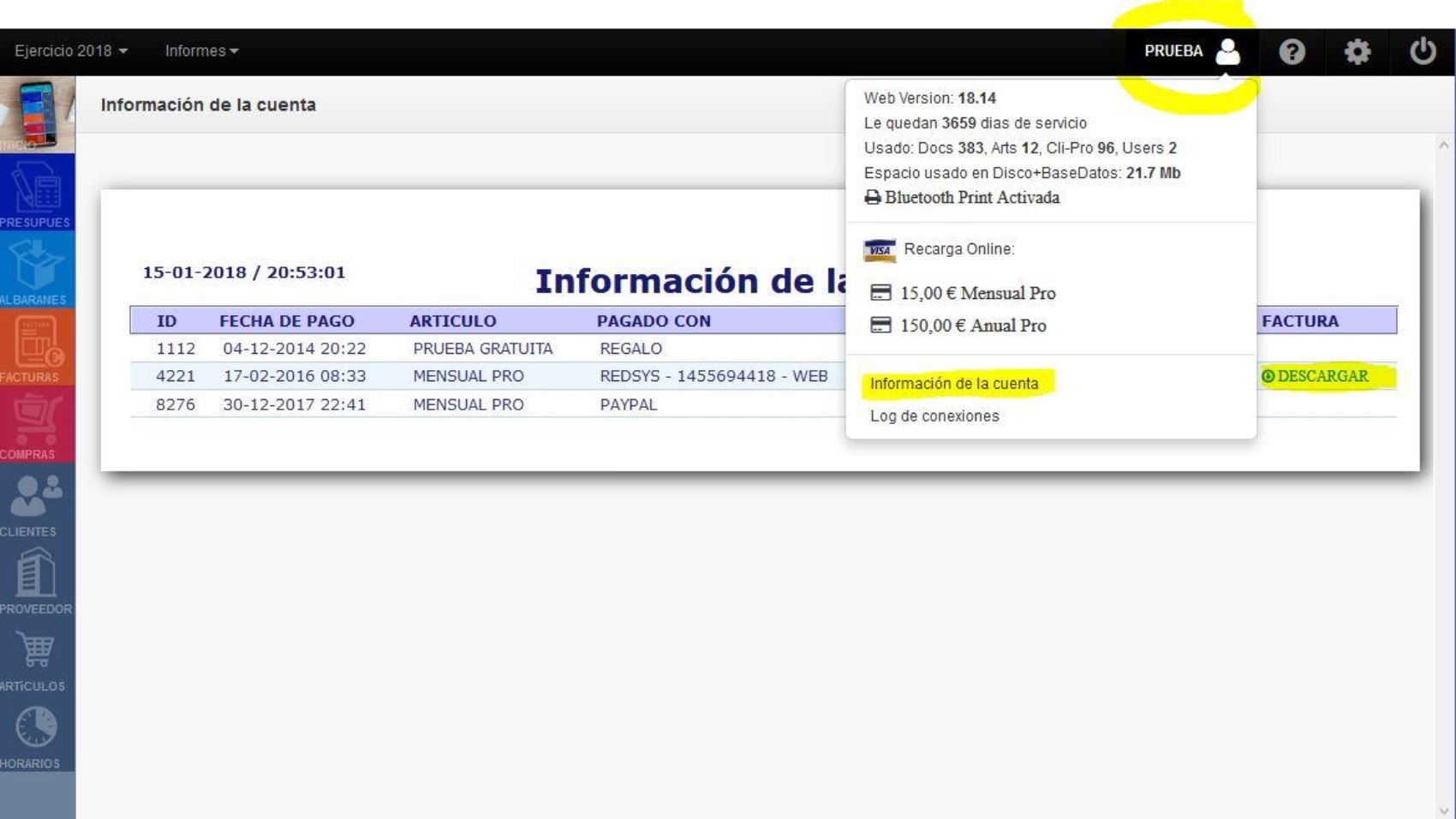Image resolution: width=1456 pixels, height=819 pixels.
Task: Select payment ID 8276 cell
Action: (176, 404)
